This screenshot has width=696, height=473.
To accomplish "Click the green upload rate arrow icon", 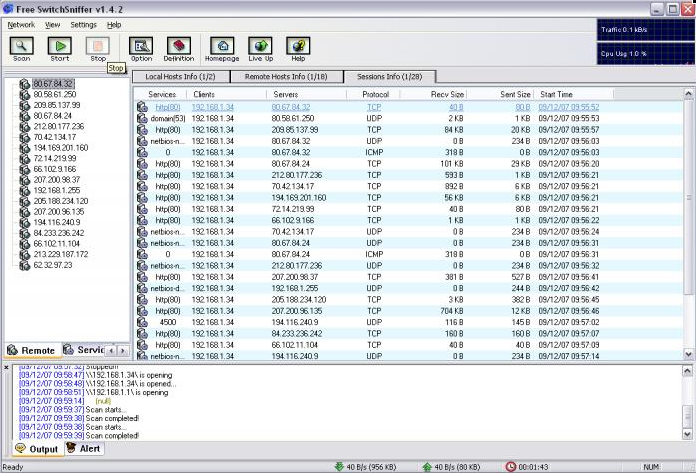I will pyautogui.click(x=427, y=467).
